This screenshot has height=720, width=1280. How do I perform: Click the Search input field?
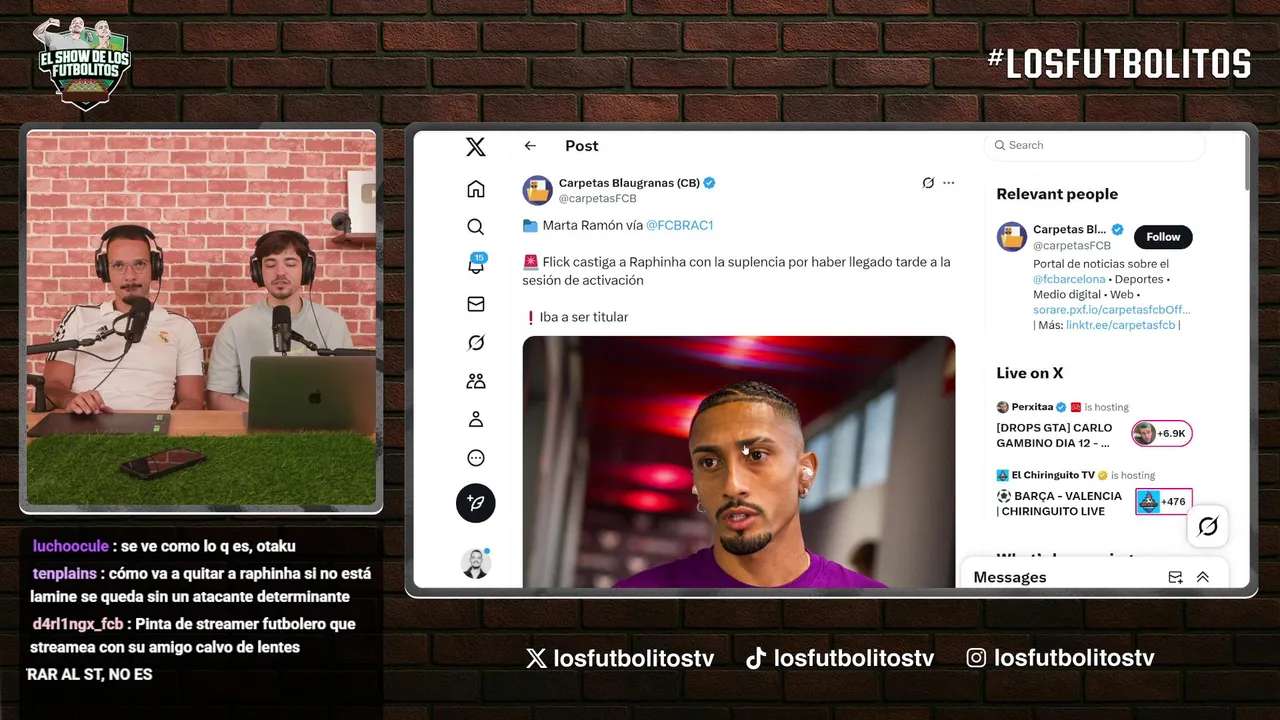1095,145
